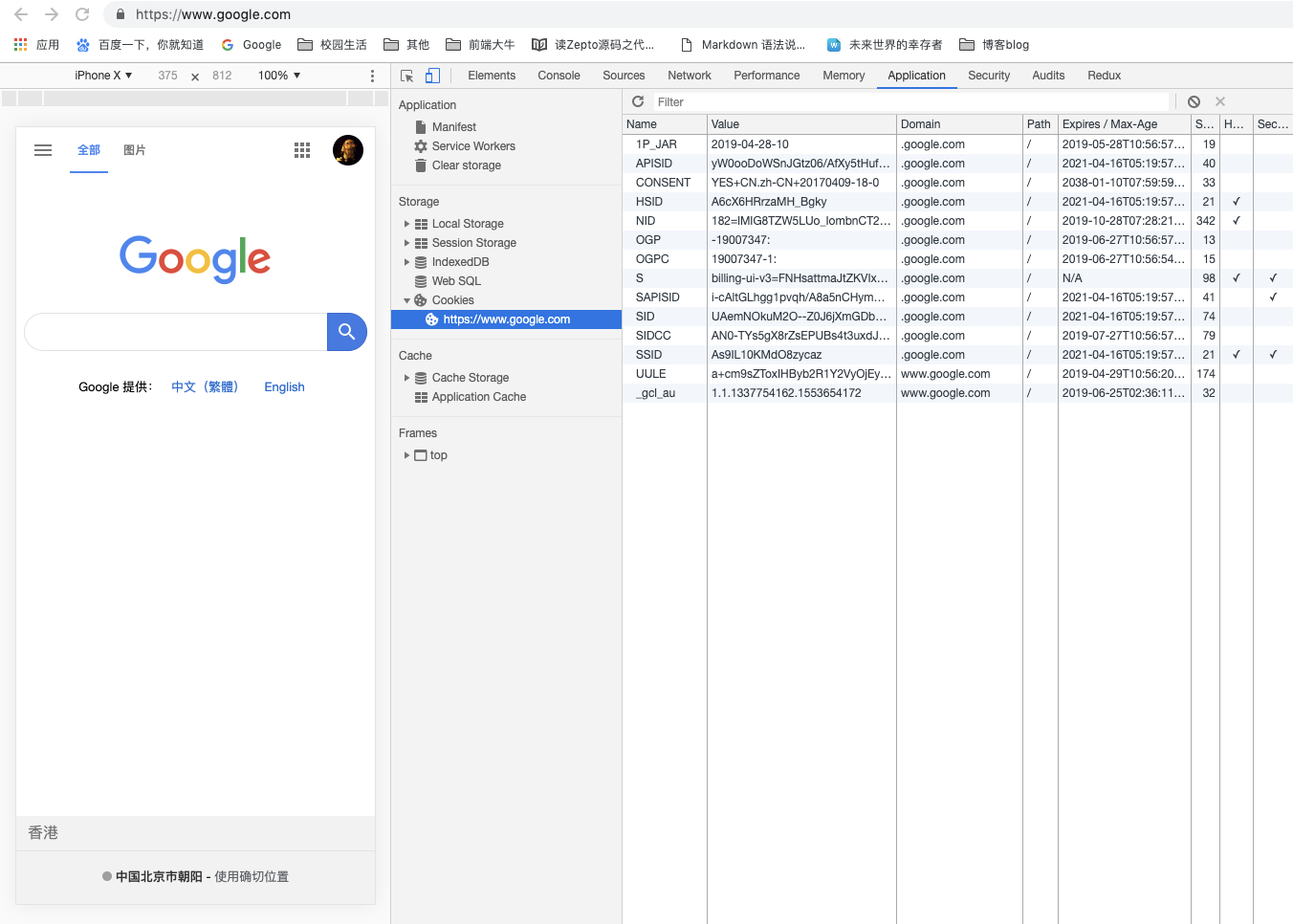
Task: Select Web SQL in Storage section
Action: point(456,281)
